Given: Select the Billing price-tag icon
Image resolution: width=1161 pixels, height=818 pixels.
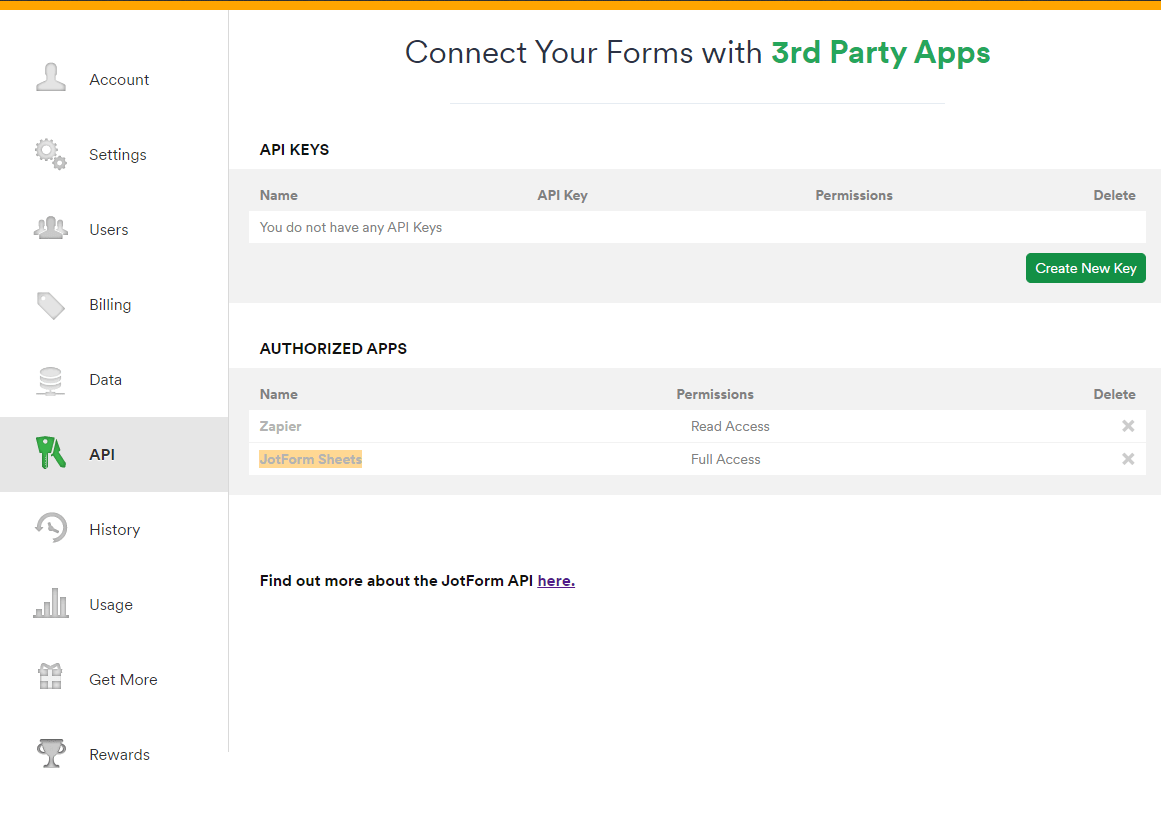Looking at the screenshot, I should 51,303.
